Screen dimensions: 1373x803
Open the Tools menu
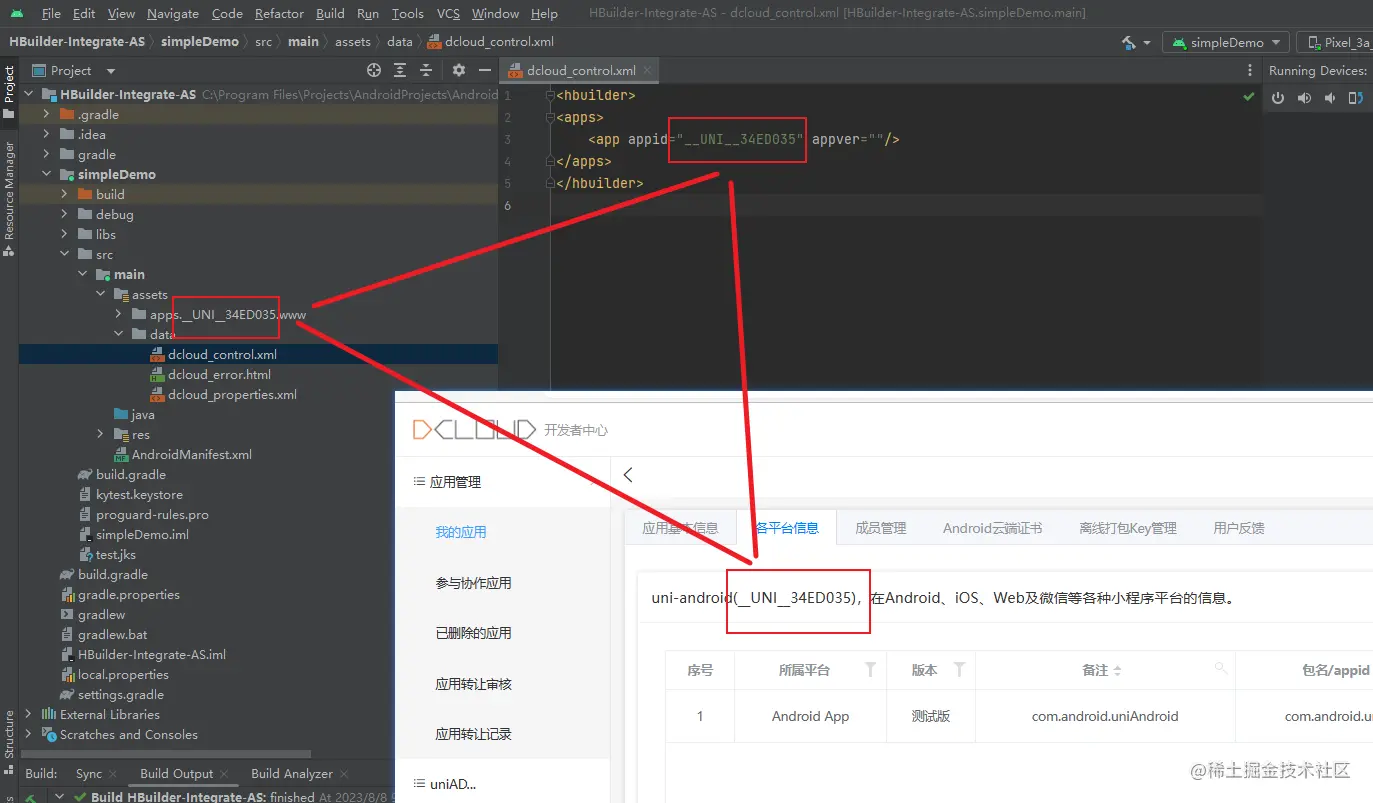coord(408,14)
